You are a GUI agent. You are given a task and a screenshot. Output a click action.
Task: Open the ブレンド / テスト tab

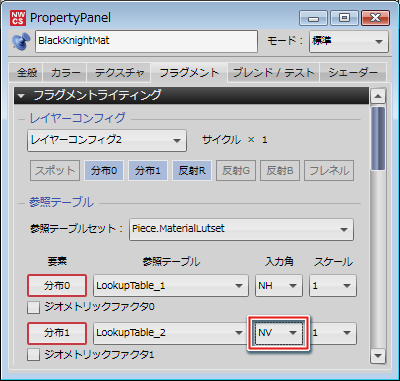click(x=273, y=73)
